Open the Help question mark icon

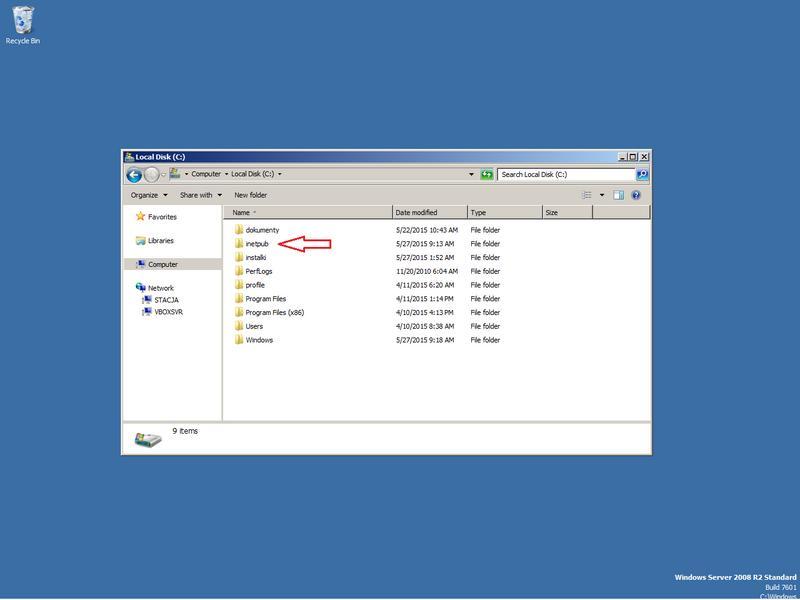(636, 195)
